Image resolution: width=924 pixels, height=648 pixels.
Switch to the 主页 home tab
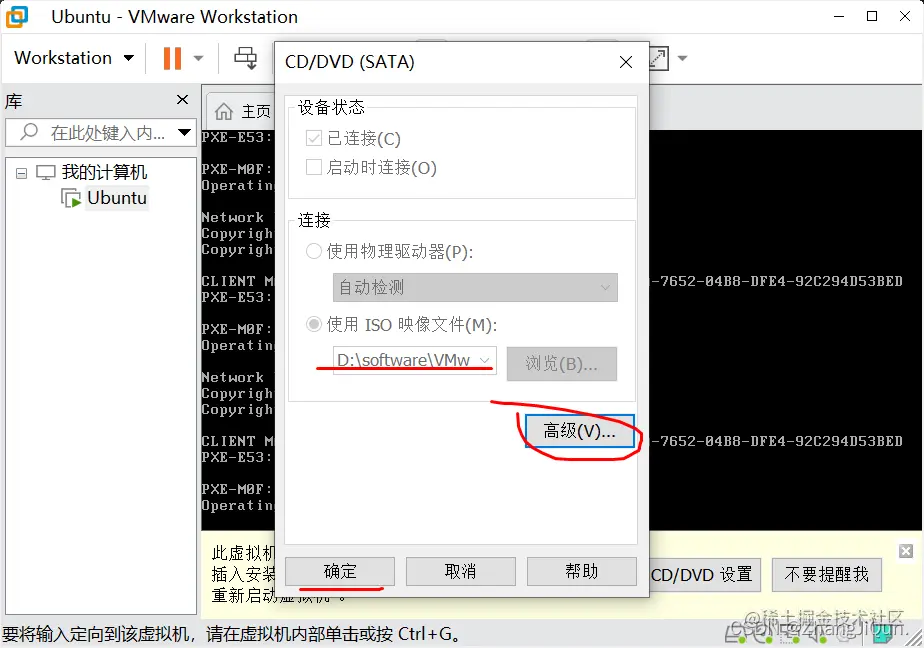click(243, 111)
